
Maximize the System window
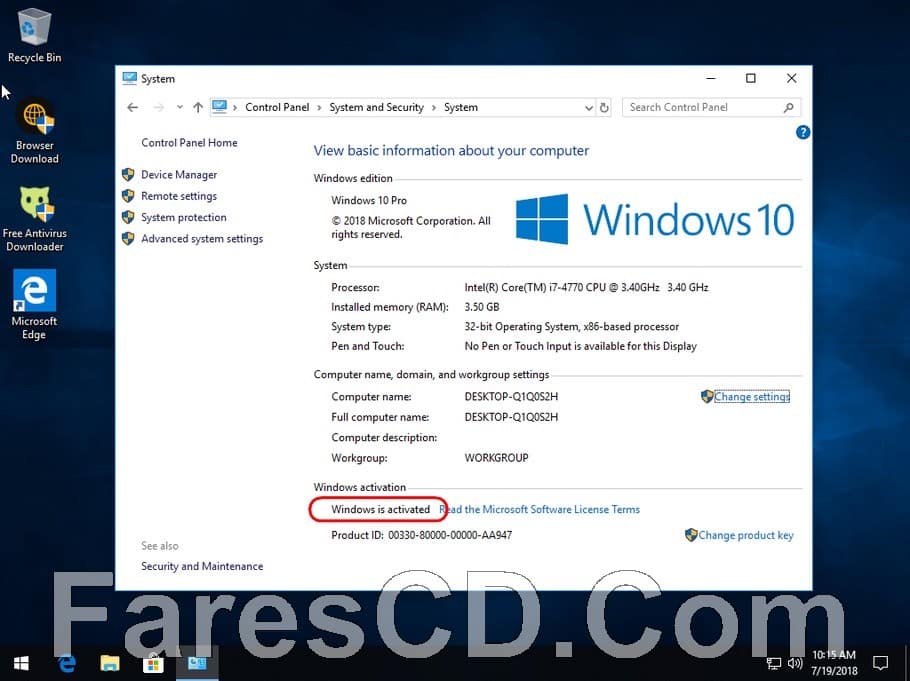coord(751,78)
